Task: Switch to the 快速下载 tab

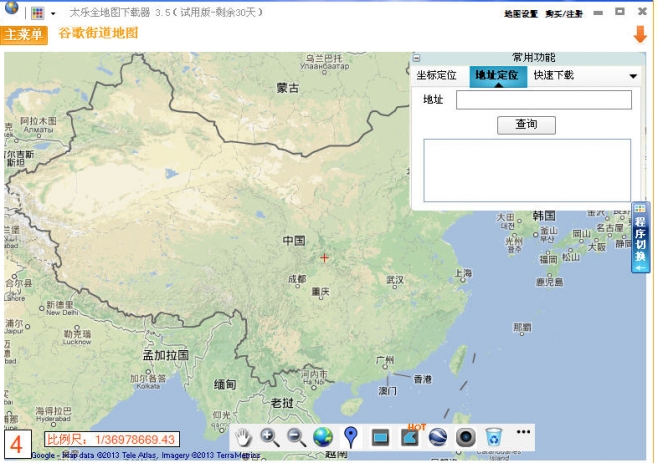Action: click(x=554, y=76)
